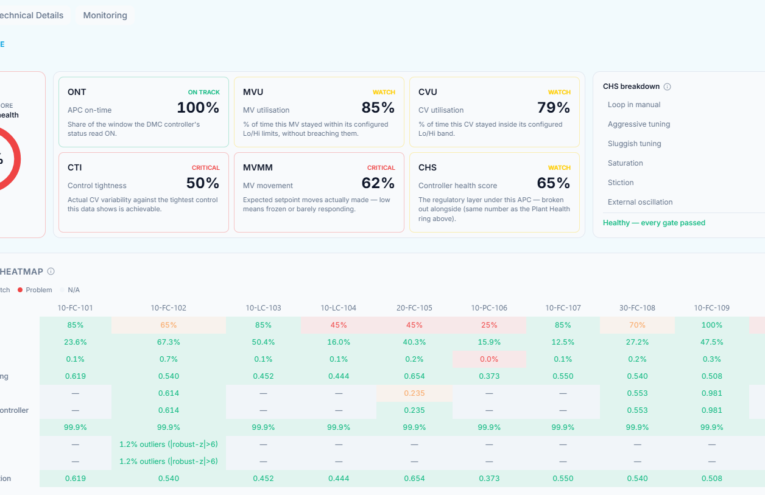Click the 67.3% heatmap cell

[168, 342]
